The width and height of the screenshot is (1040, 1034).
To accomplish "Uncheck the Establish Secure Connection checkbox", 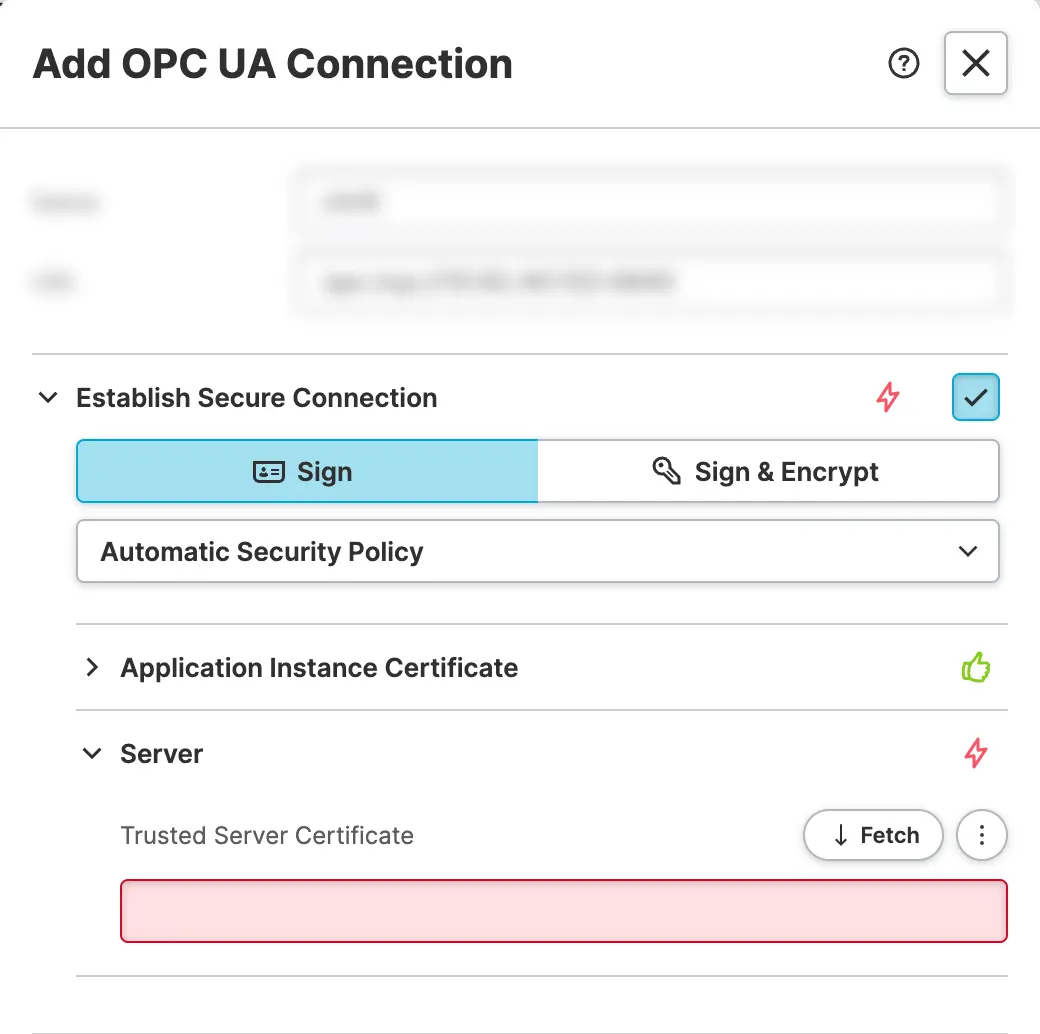I will [x=975, y=398].
